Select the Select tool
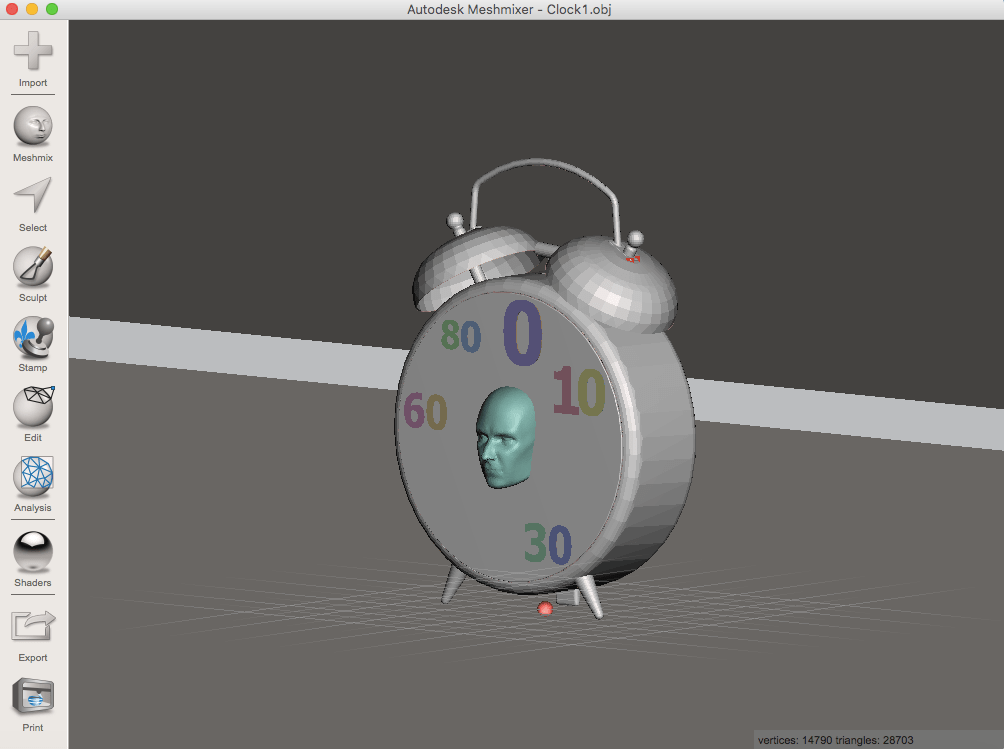This screenshot has height=749, width=1004. [x=32, y=198]
